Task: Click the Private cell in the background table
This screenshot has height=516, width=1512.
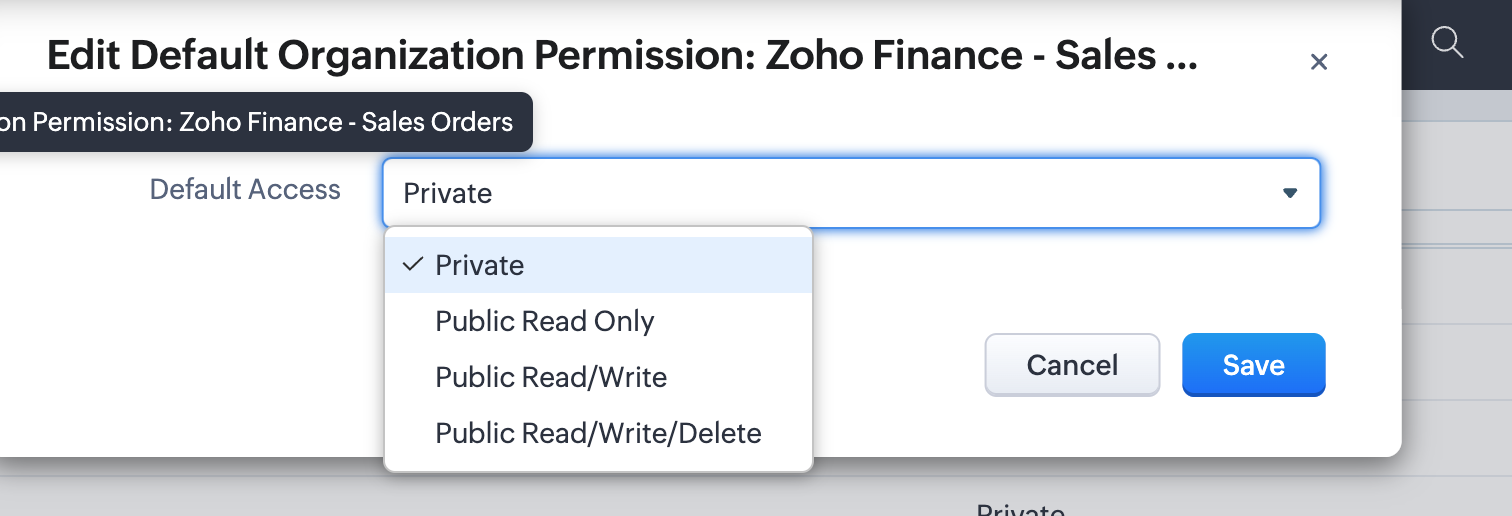Action: pyautogui.click(x=1020, y=509)
